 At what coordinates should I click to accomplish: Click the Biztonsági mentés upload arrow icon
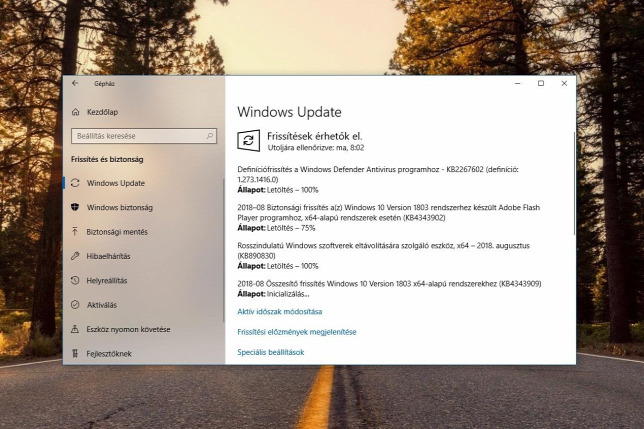(75, 232)
